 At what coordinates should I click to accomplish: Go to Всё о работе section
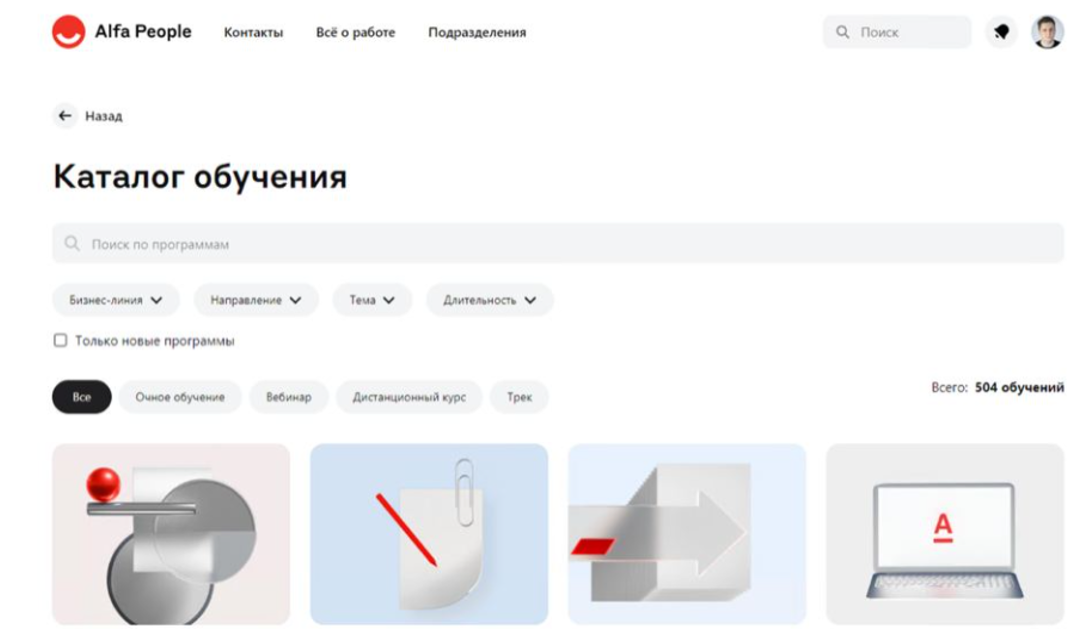tap(355, 33)
